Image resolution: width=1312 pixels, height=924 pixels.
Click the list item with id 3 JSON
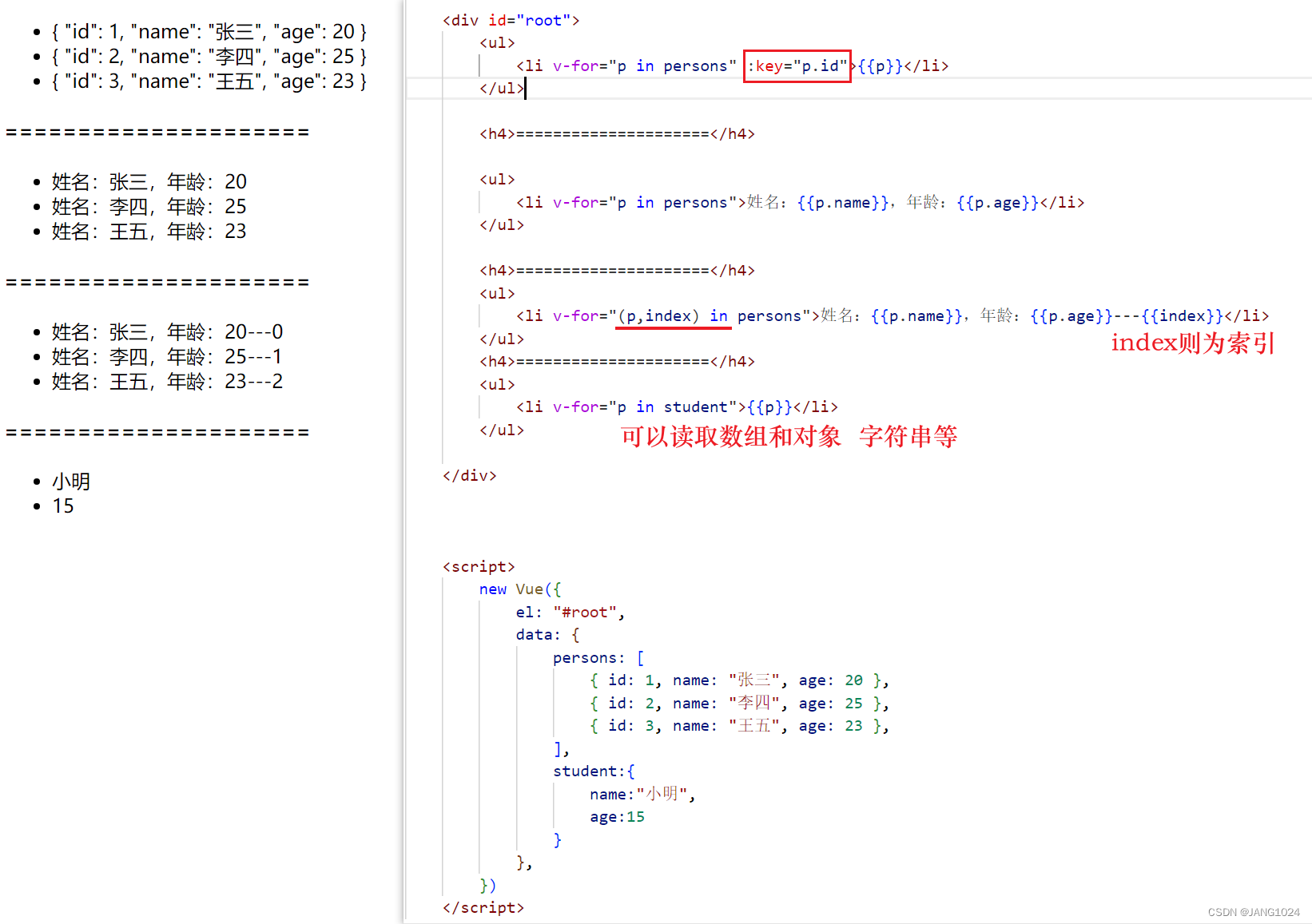tap(209, 81)
